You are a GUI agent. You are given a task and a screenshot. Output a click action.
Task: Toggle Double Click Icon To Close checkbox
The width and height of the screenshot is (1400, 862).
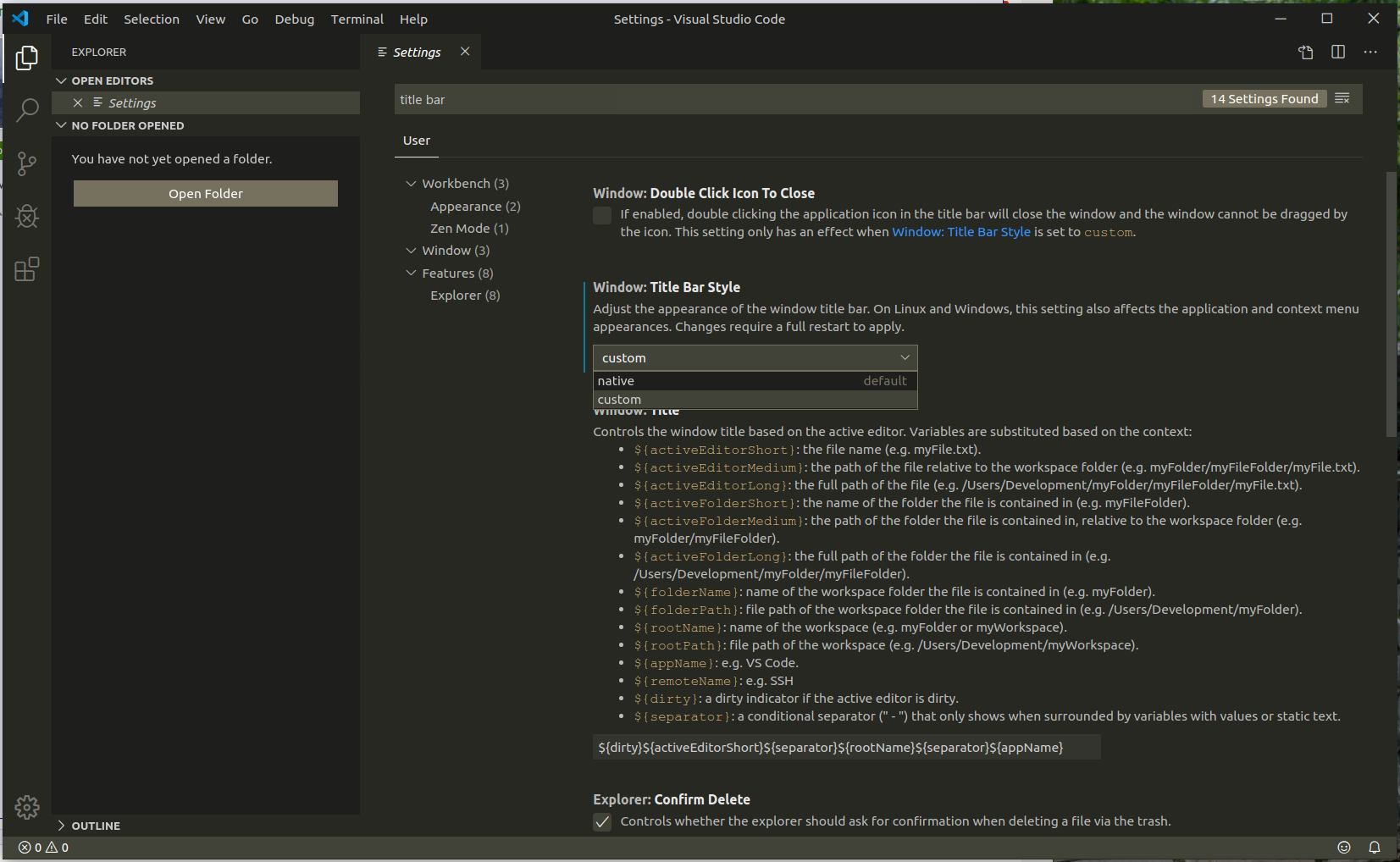click(x=602, y=215)
